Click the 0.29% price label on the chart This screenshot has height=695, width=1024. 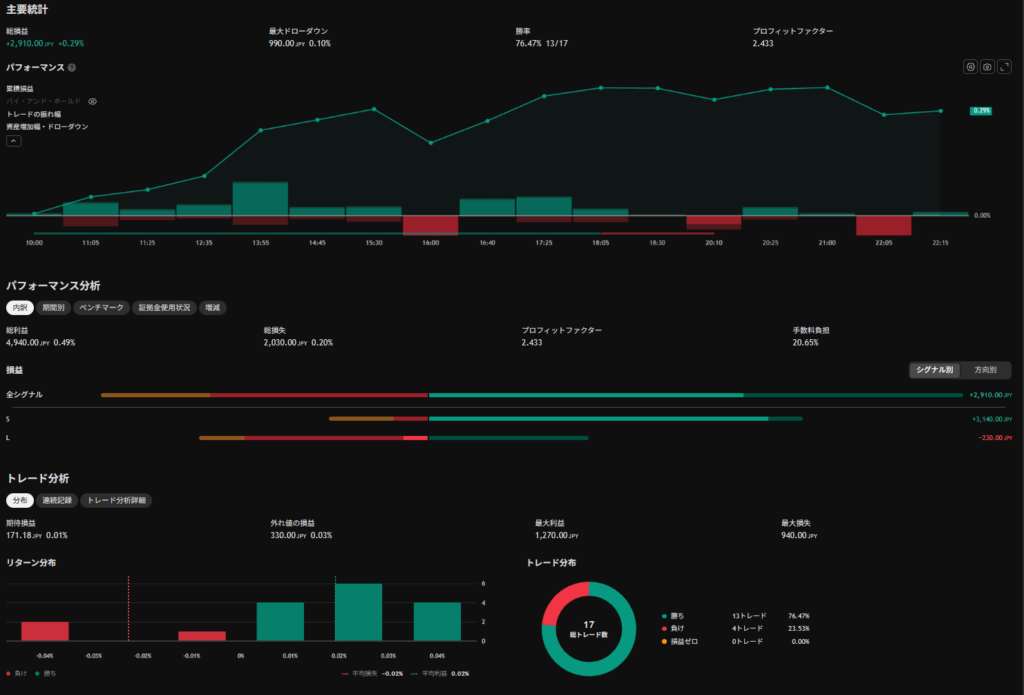tap(981, 111)
